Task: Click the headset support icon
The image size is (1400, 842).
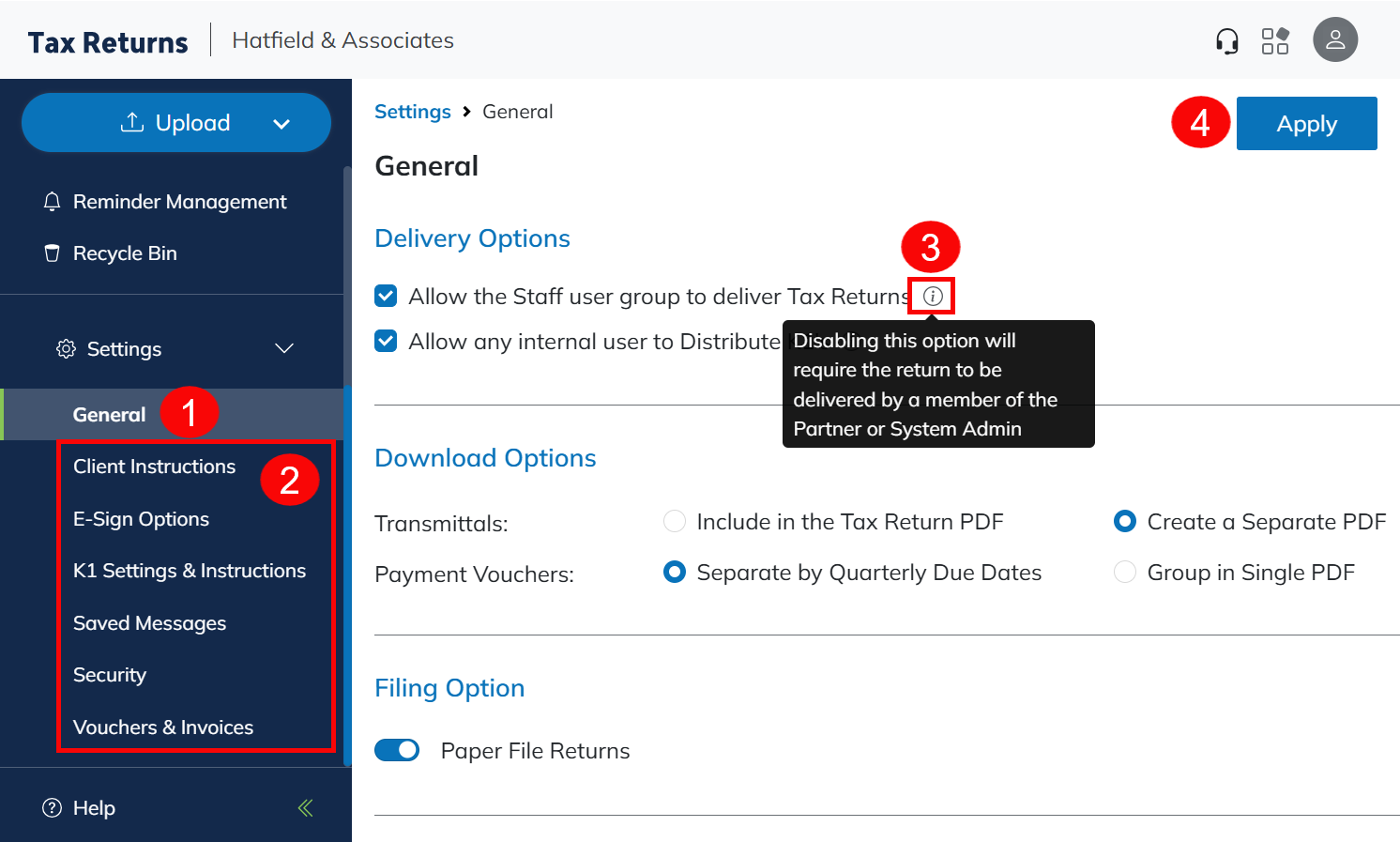Action: pos(1226,41)
